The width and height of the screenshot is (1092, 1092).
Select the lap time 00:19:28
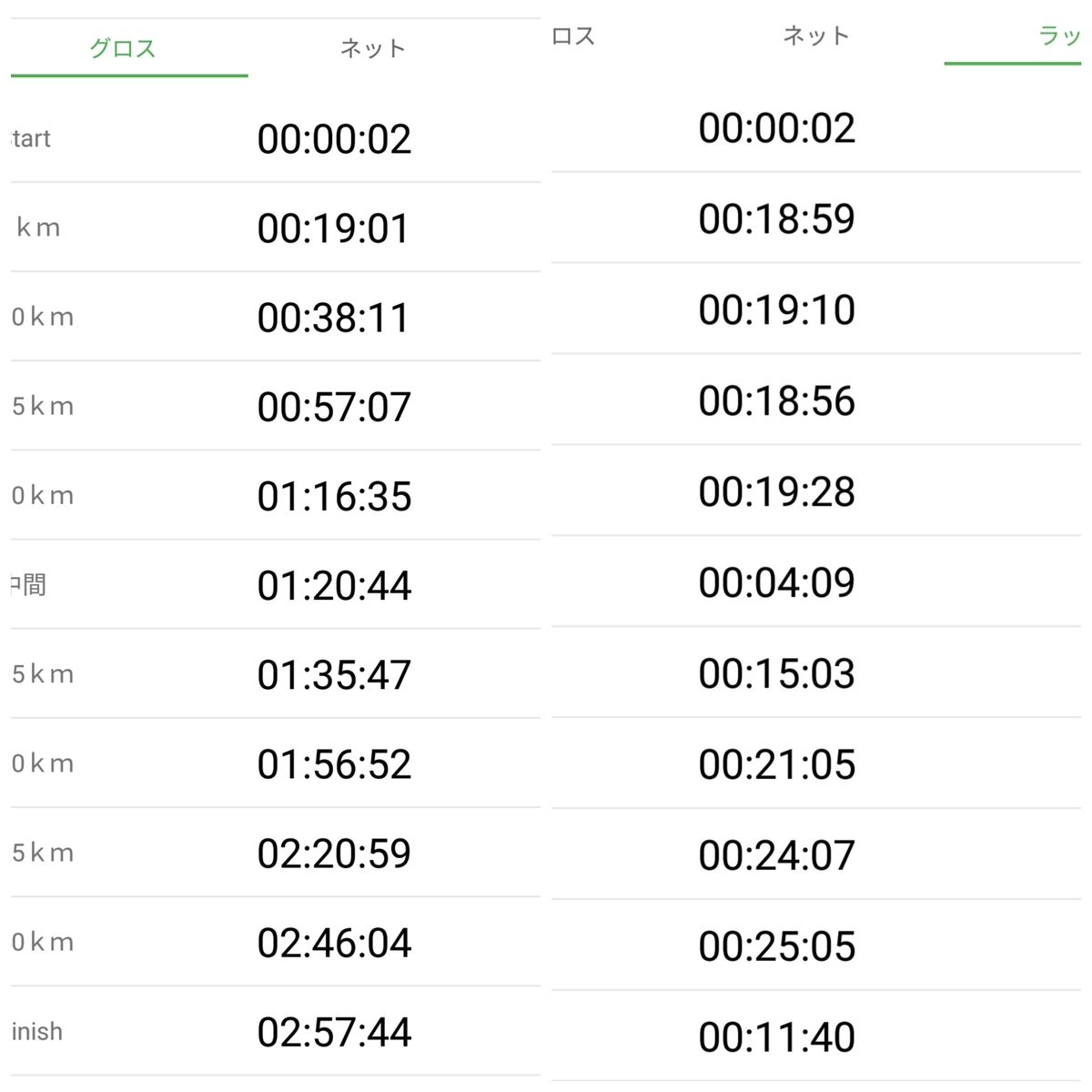click(x=776, y=492)
